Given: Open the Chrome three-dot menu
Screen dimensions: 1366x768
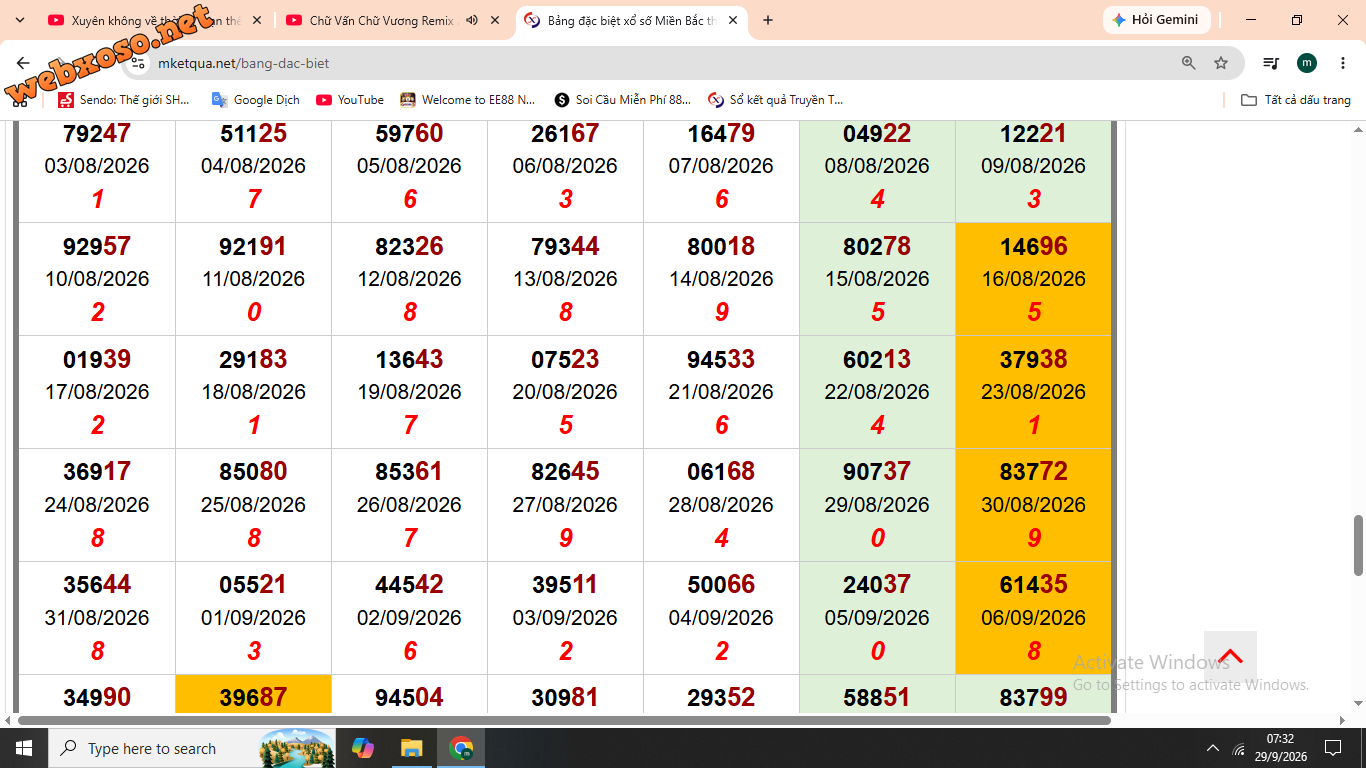Looking at the screenshot, I should [1342, 63].
